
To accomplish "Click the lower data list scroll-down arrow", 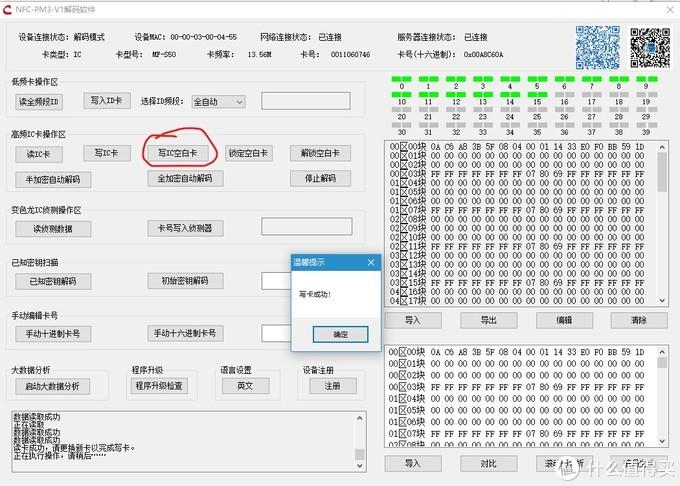I will coord(662,441).
